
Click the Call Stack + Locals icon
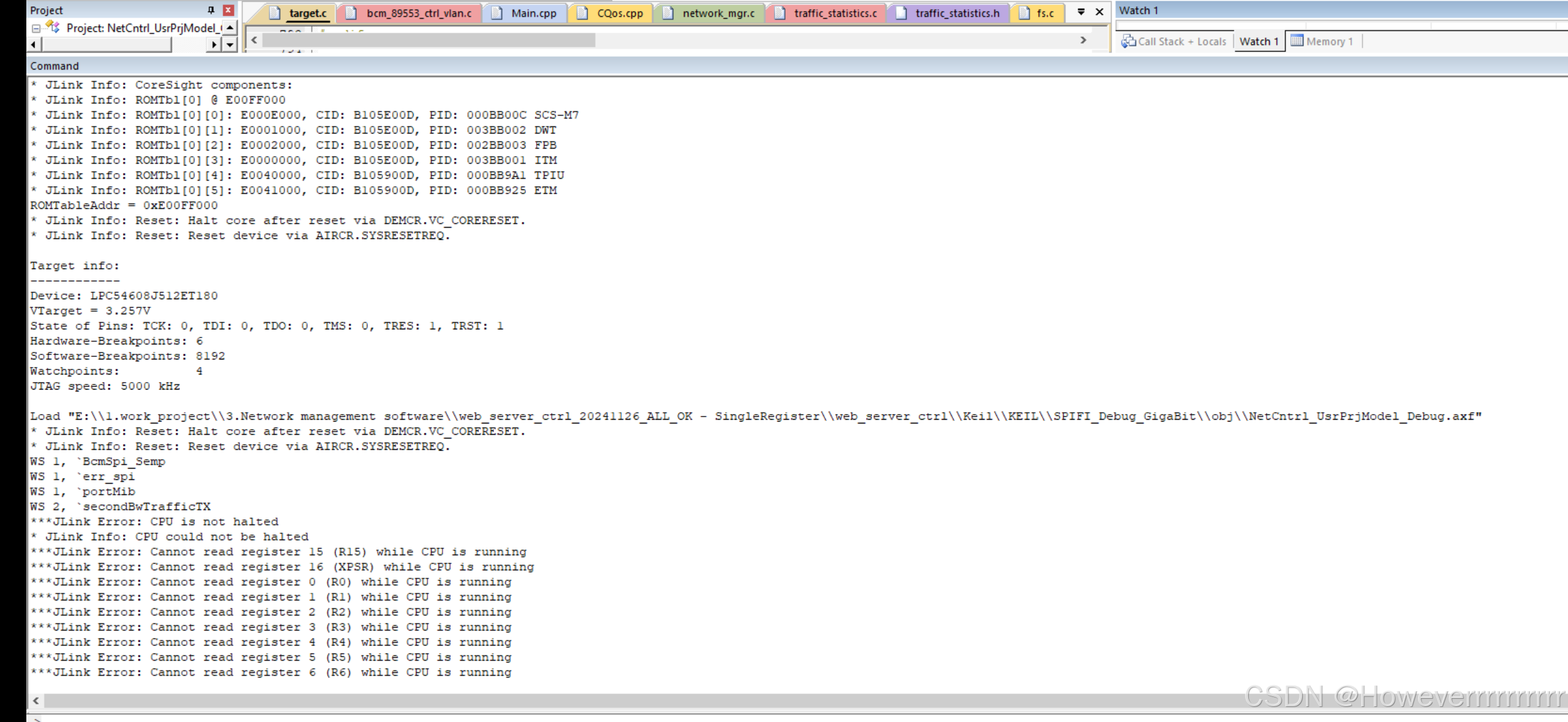[1129, 41]
